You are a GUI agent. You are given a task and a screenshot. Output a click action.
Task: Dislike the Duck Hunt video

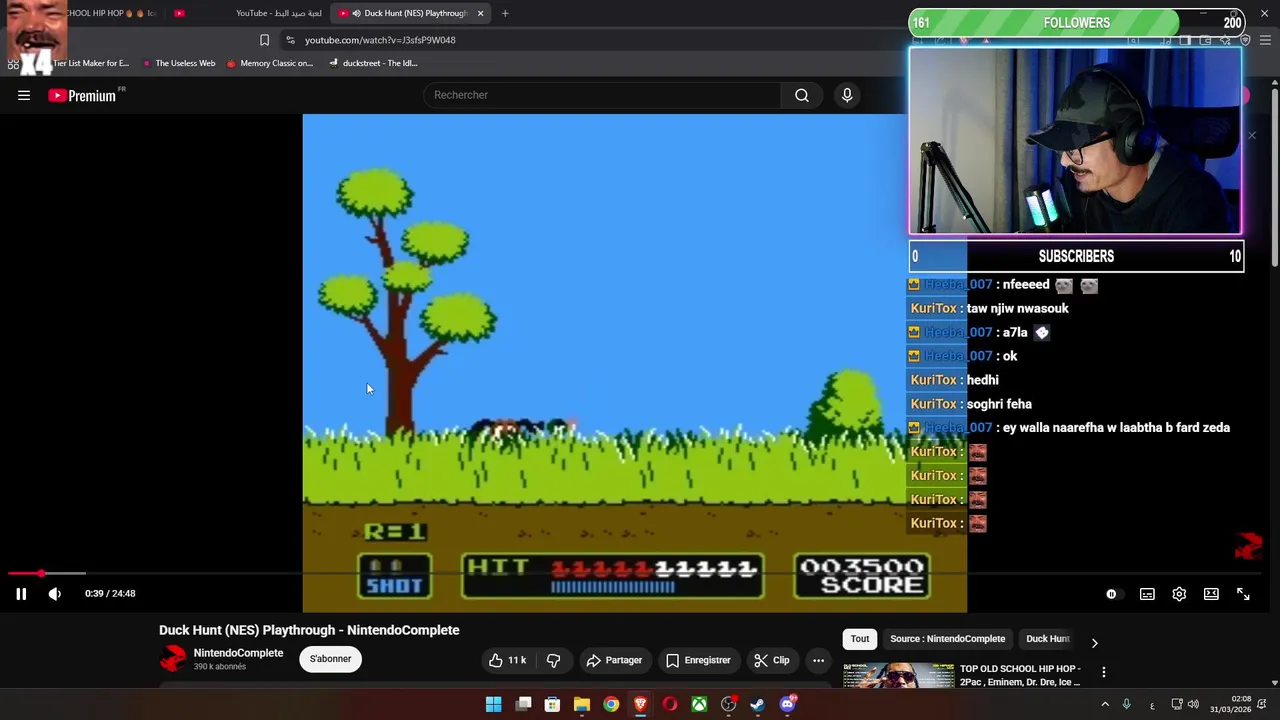coord(553,660)
